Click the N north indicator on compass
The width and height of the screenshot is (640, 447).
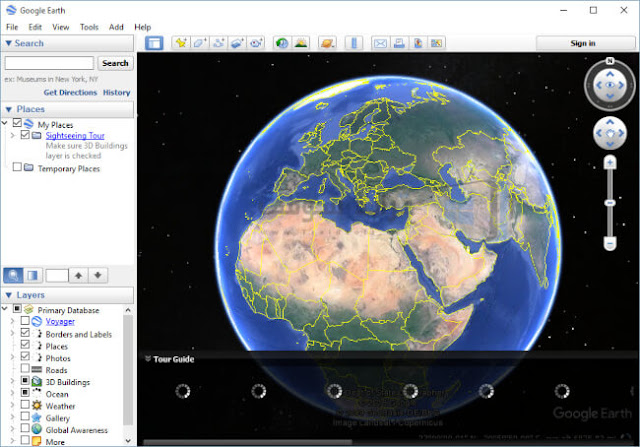pyautogui.click(x=609, y=61)
